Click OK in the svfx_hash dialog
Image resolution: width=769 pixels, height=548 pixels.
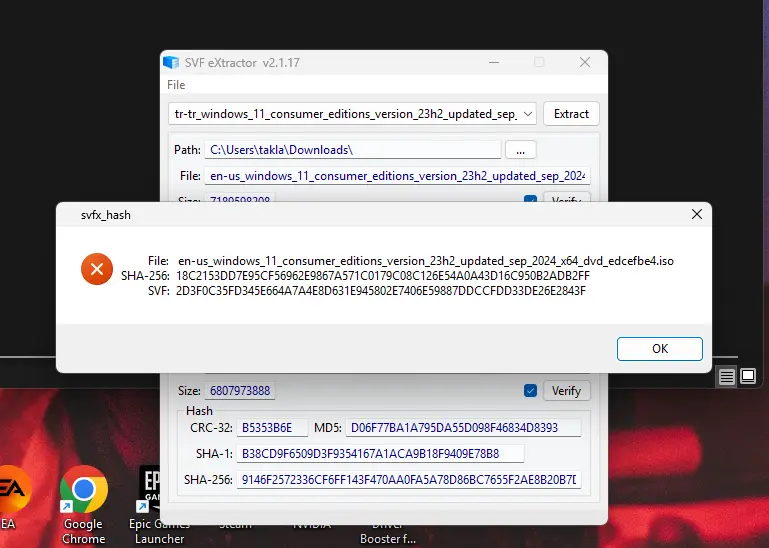659,349
